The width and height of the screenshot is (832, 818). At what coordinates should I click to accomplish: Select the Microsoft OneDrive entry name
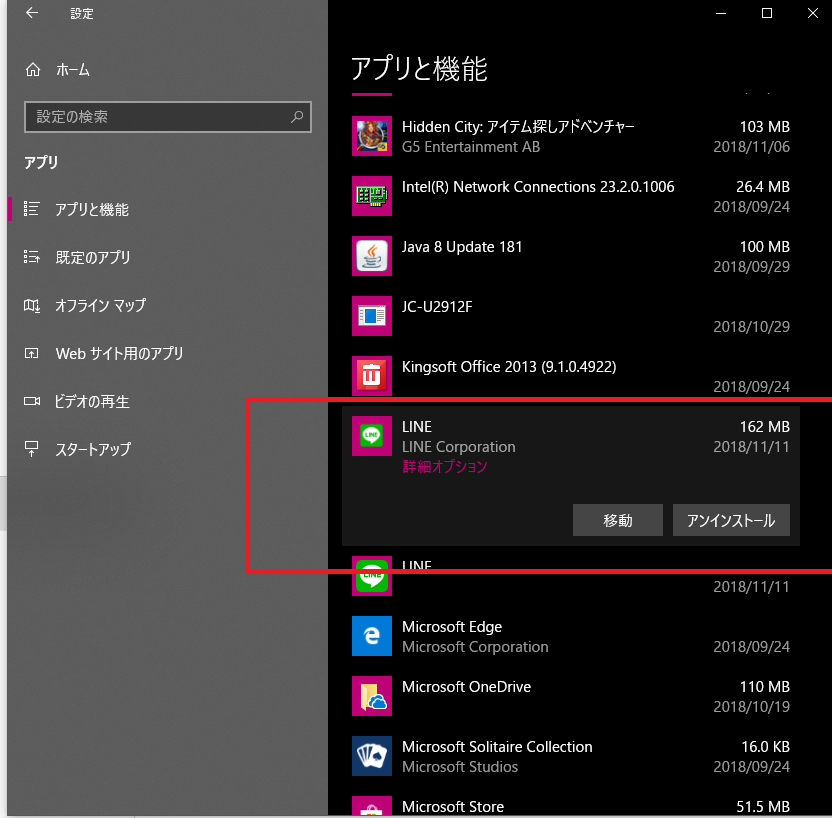pos(466,686)
